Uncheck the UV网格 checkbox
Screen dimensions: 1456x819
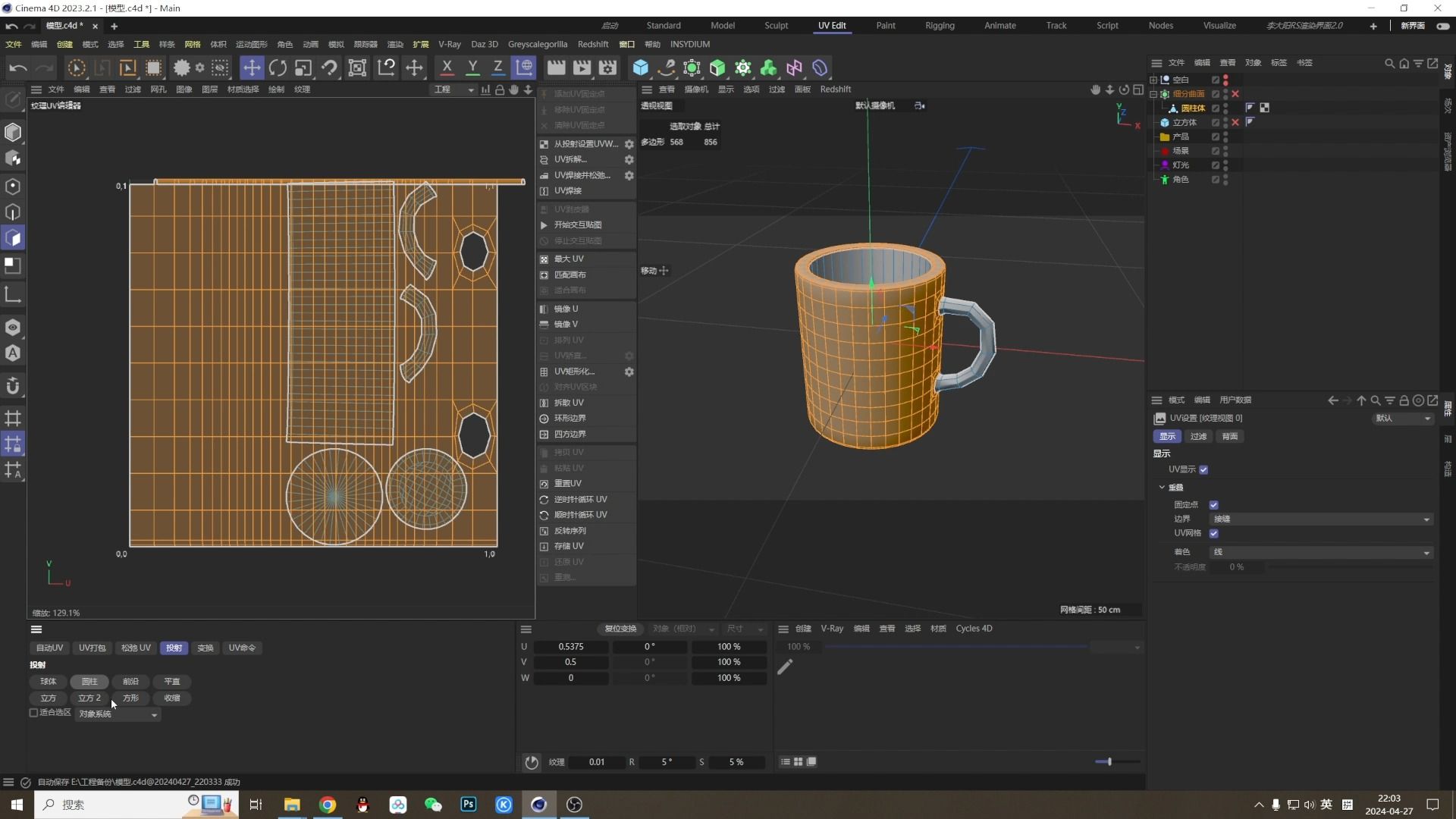1213,533
